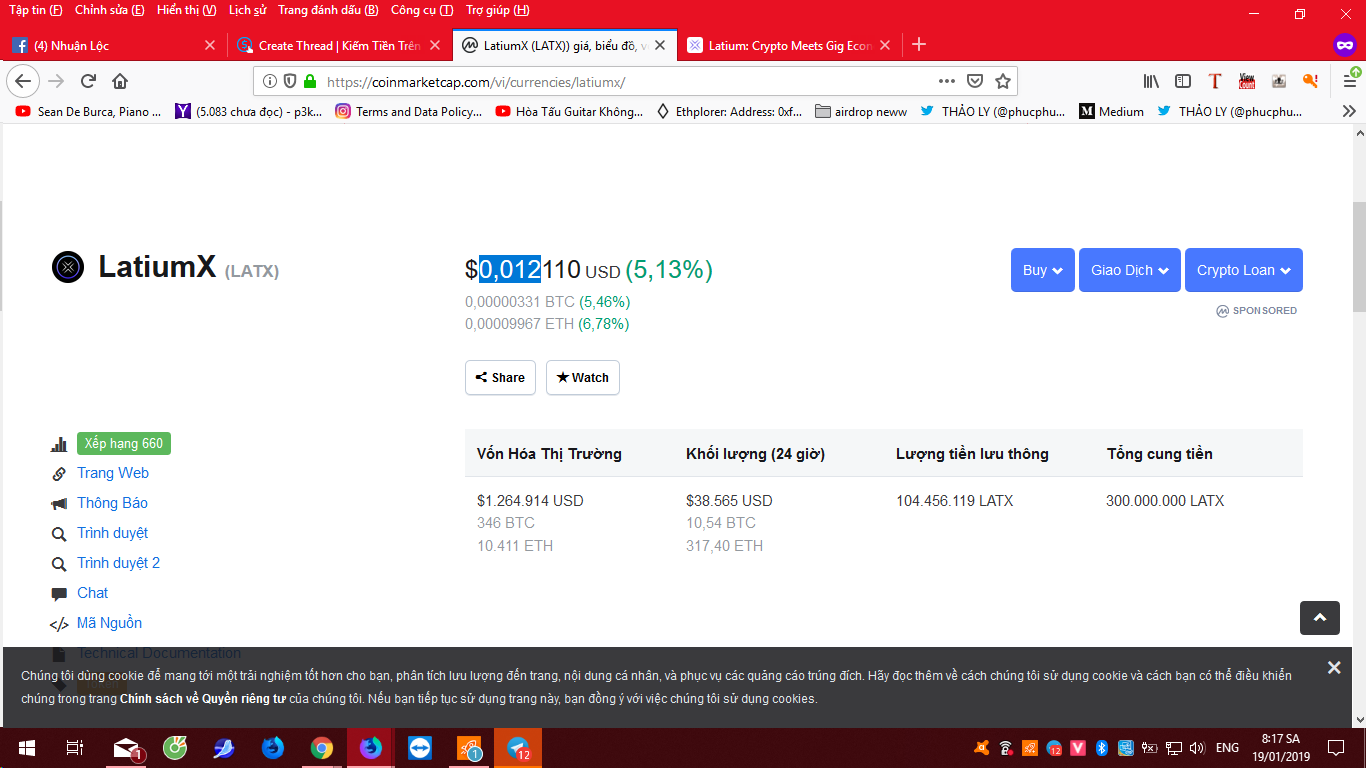
Task: Open the Chính sách về Quyền riêng tư link
Action: [203, 699]
